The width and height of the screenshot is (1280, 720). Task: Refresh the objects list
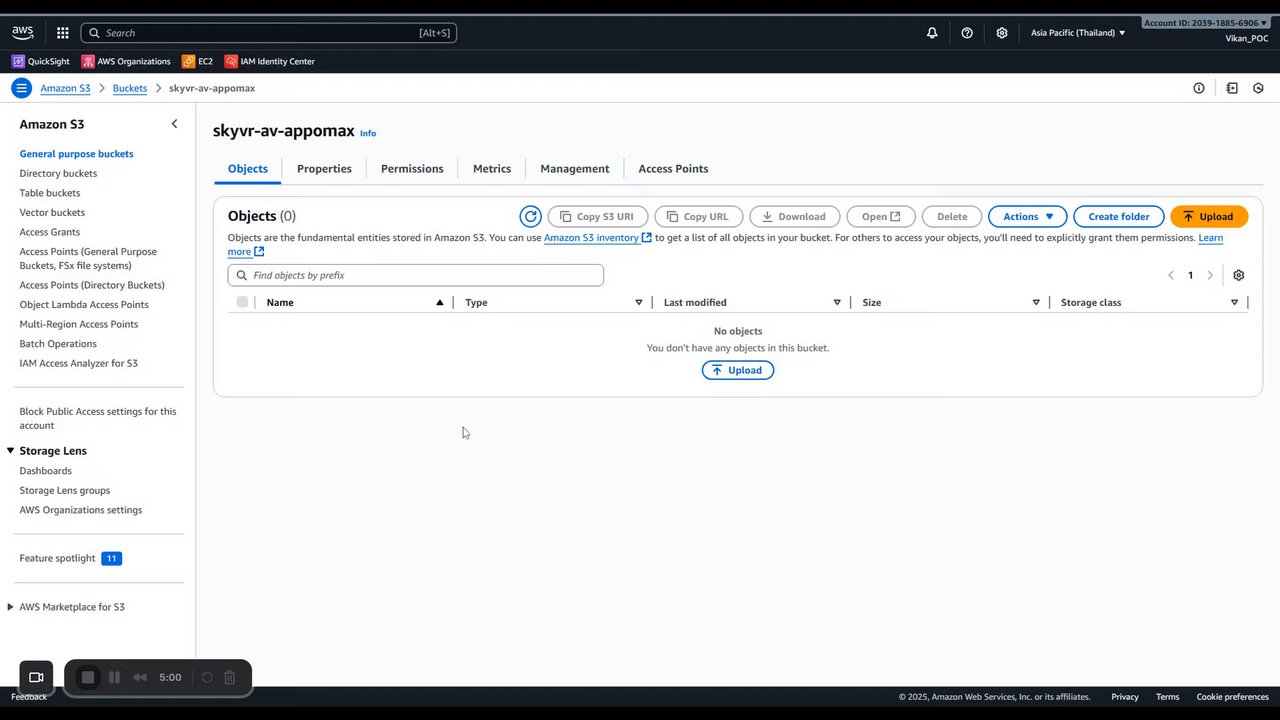pyautogui.click(x=530, y=216)
